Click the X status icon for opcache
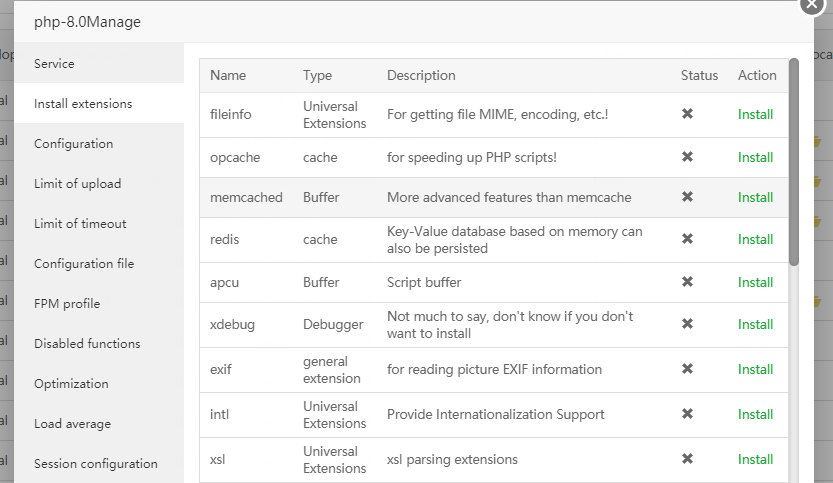Screen dimensions: 833x483 [687, 157]
